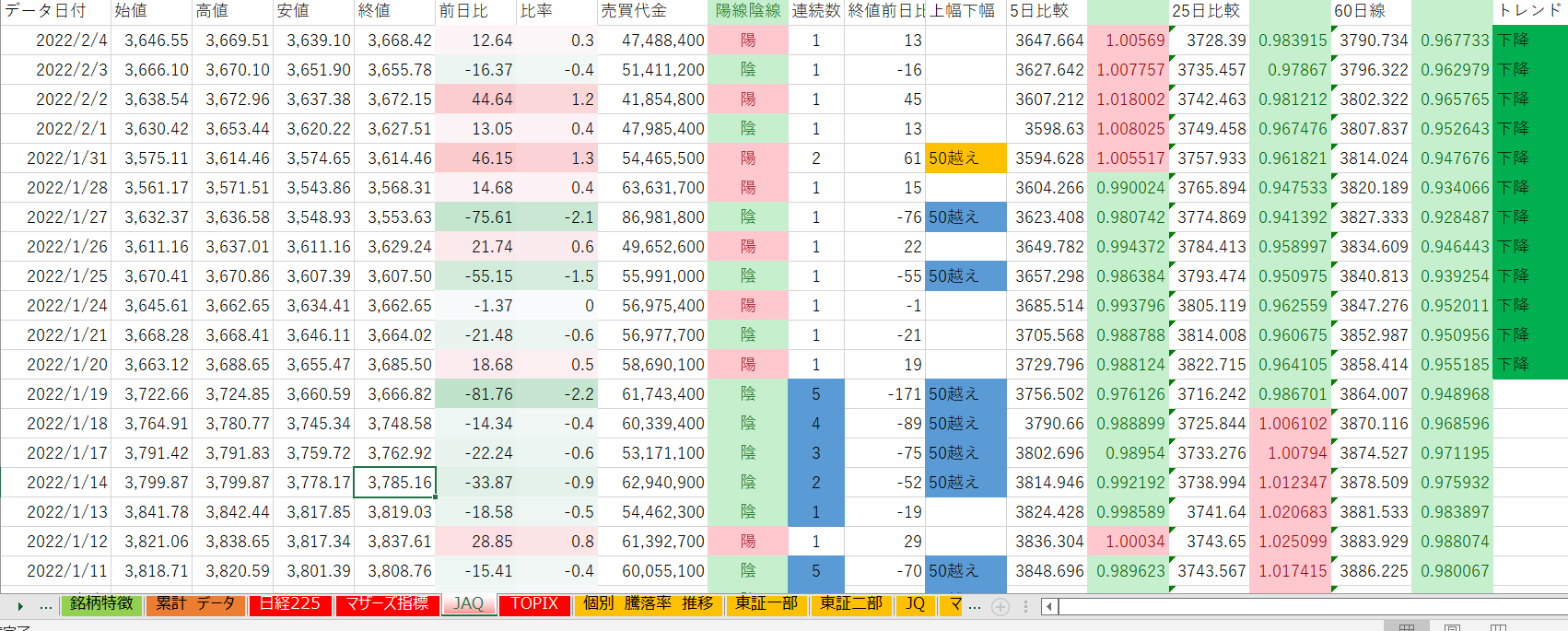Click the leading ellipsis for hidden sheets
Screen dimensions: 1568x631
click(x=46, y=606)
